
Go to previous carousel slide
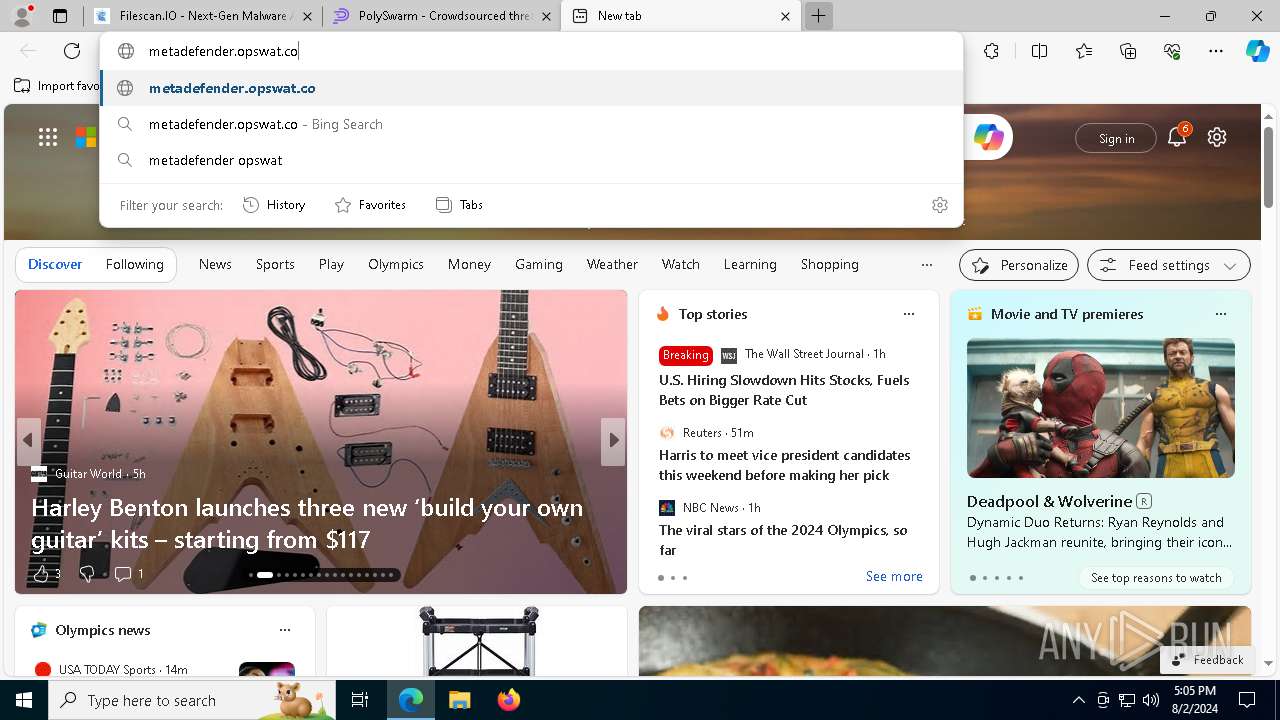pyautogui.click(x=28, y=440)
